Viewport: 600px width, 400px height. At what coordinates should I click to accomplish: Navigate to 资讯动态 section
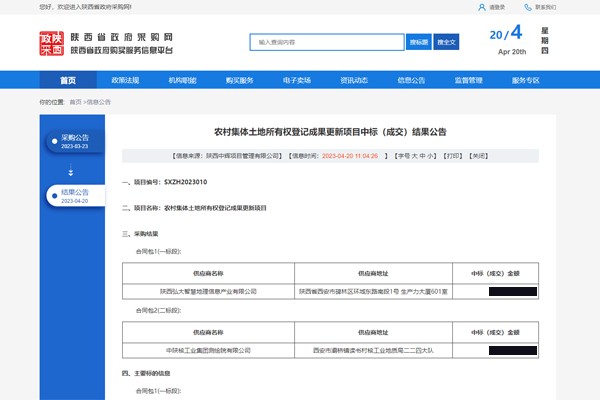354,80
